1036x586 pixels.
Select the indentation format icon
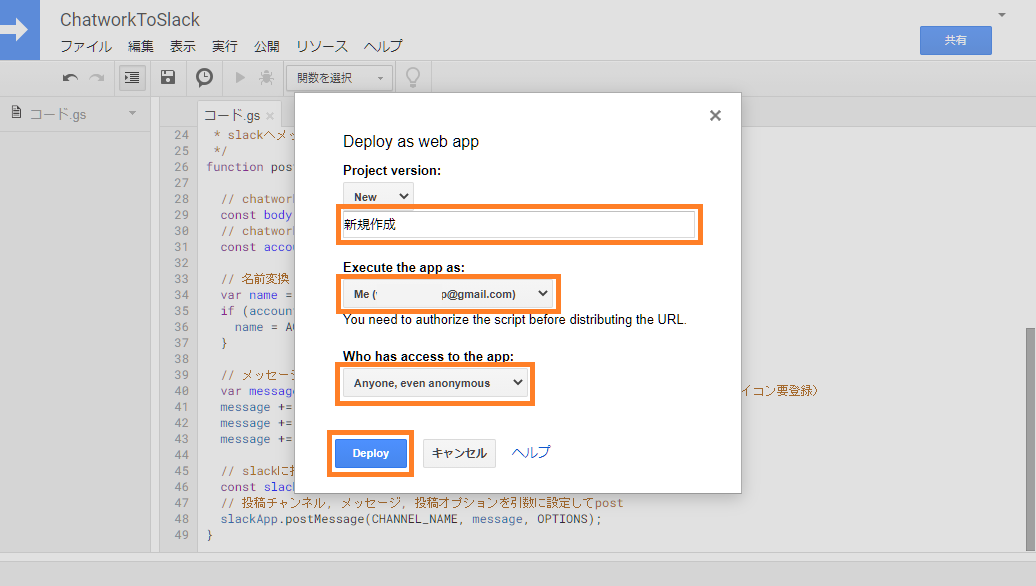[x=131, y=77]
